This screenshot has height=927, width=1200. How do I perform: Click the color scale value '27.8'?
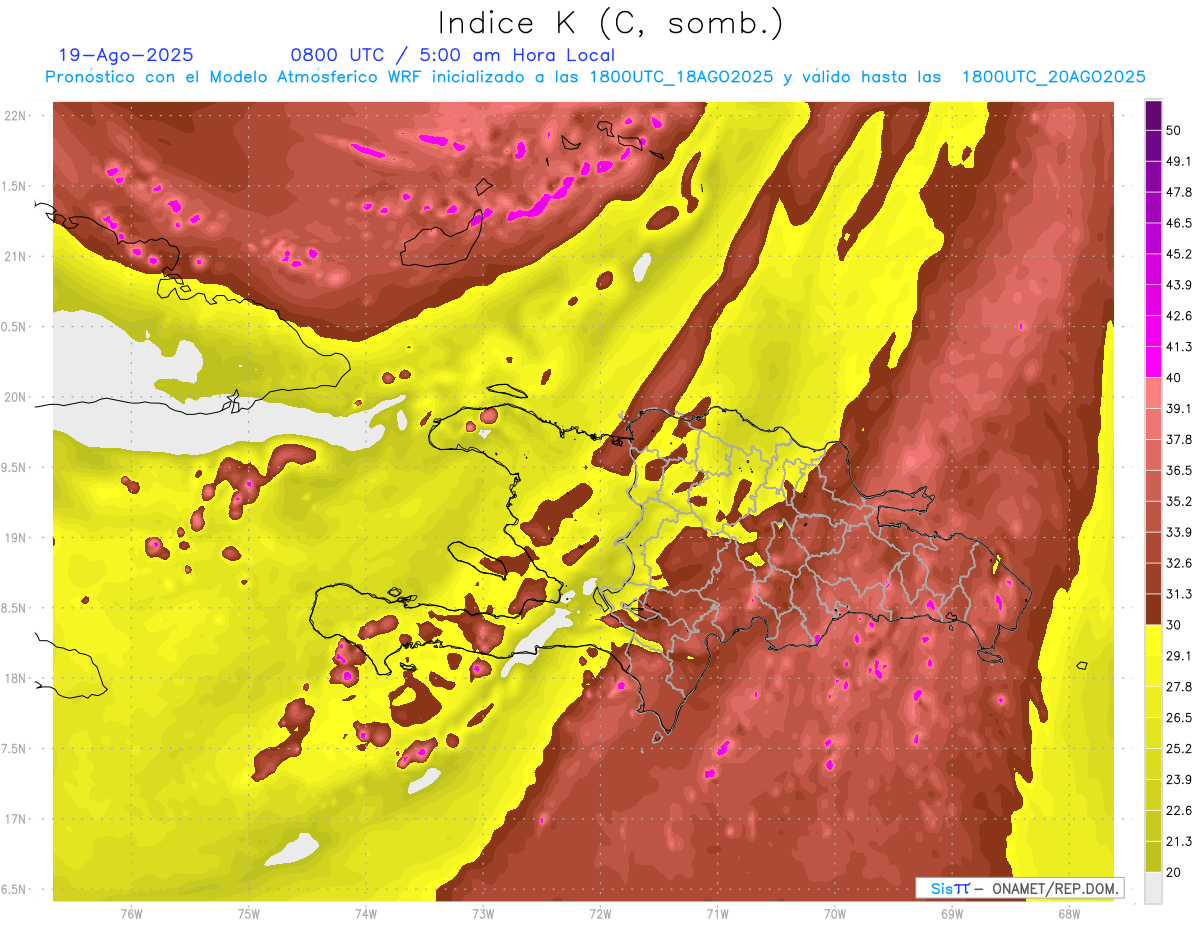click(x=1179, y=688)
